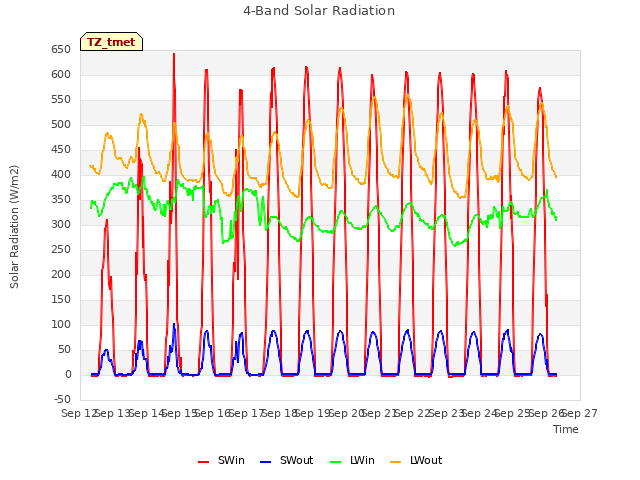Click the blue SWout legend color marker
The width and height of the screenshot is (640, 480).
265,462
